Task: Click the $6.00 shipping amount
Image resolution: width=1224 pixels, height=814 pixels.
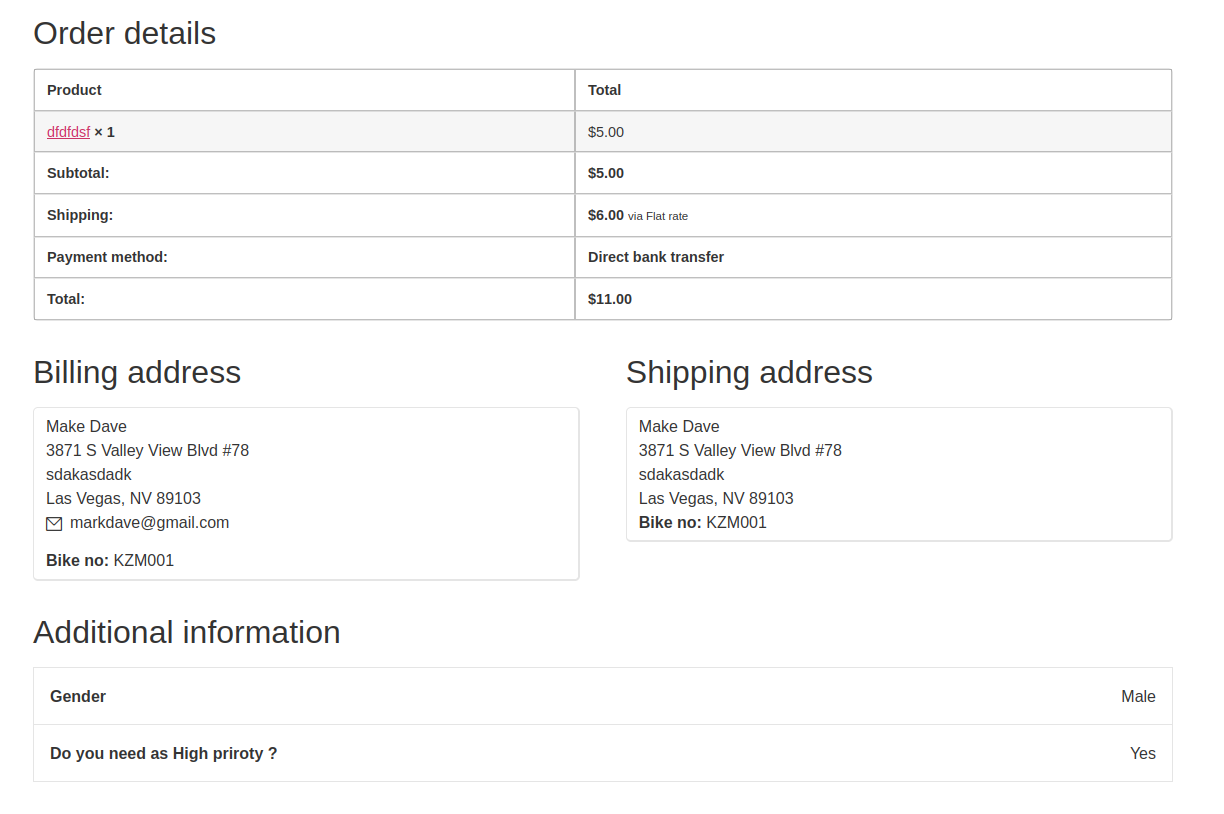Action: 605,215
